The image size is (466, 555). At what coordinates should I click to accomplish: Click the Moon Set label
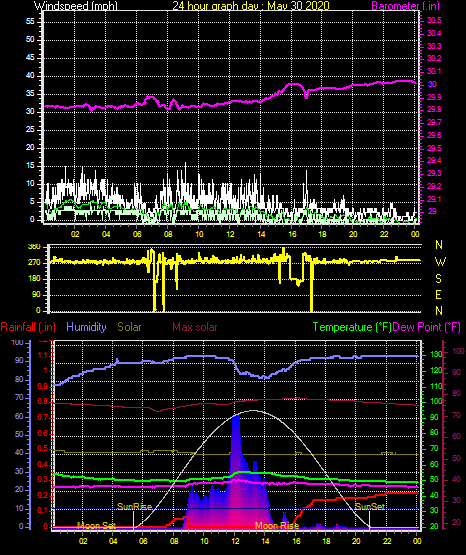[96, 526]
